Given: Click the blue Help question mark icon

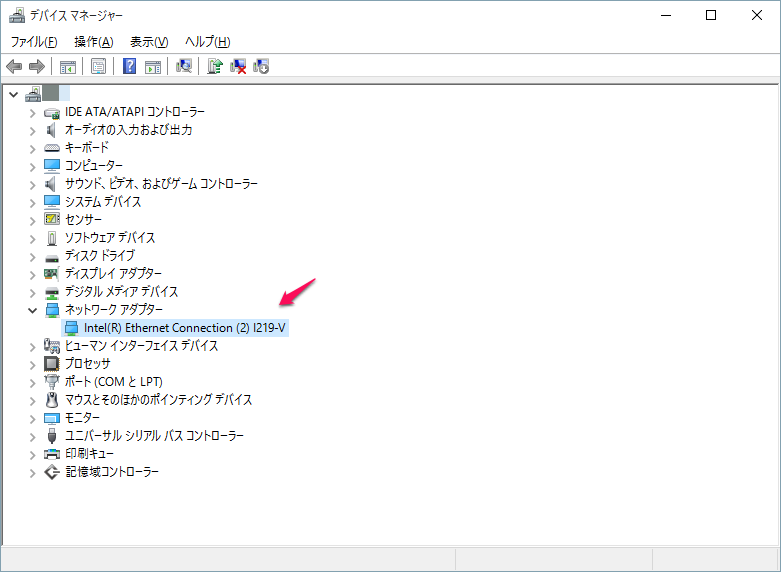Looking at the screenshot, I should pos(130,67).
